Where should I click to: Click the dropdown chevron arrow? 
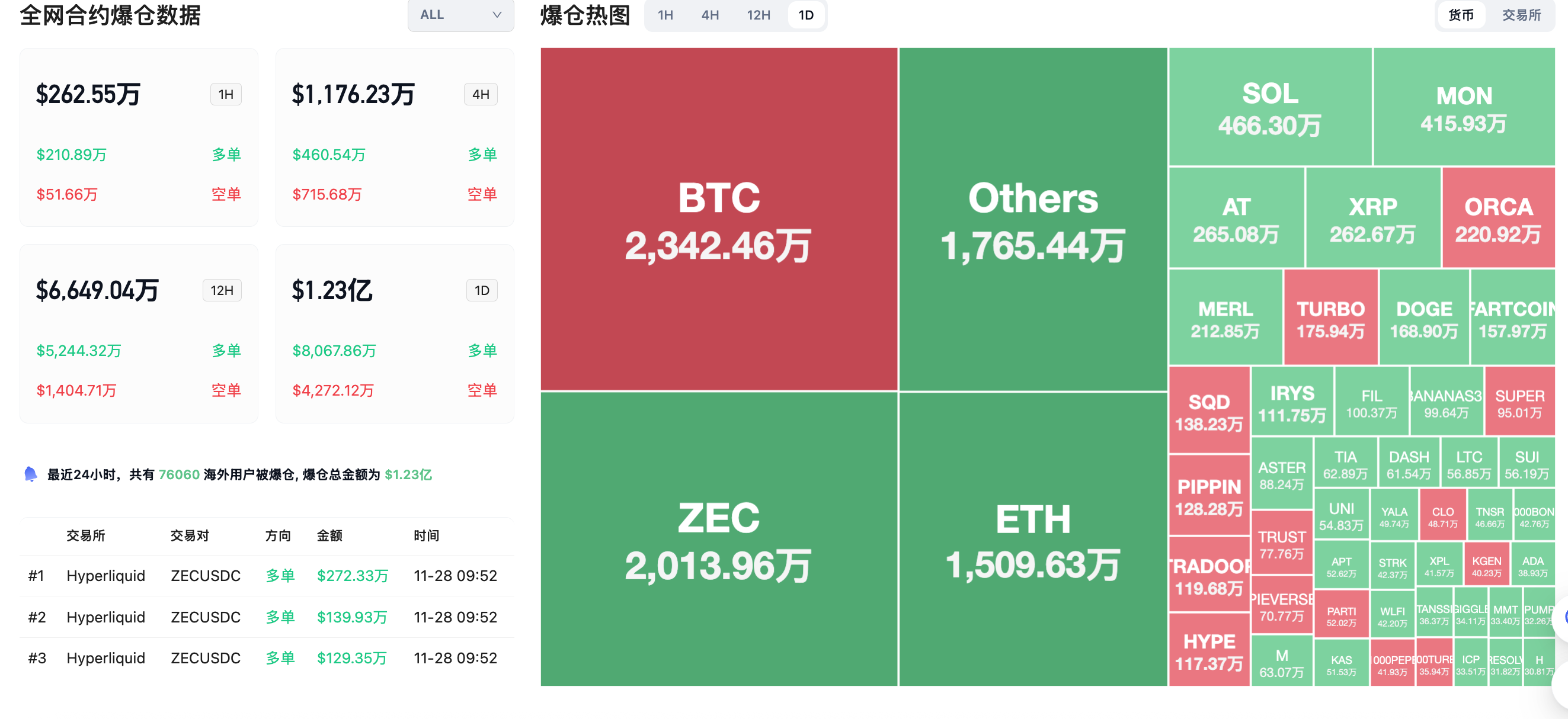click(x=497, y=15)
